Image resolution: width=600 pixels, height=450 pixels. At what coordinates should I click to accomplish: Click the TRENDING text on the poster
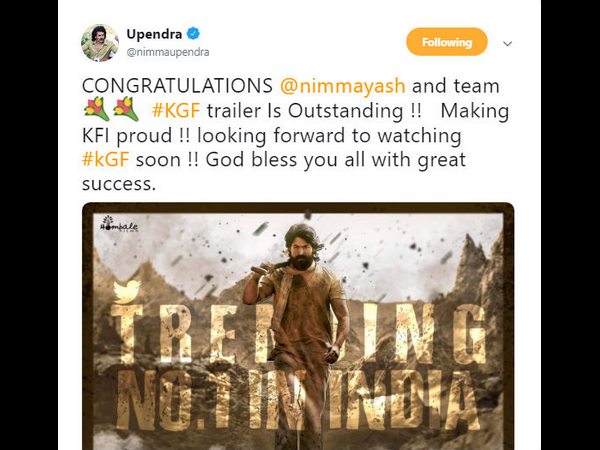(x=299, y=333)
